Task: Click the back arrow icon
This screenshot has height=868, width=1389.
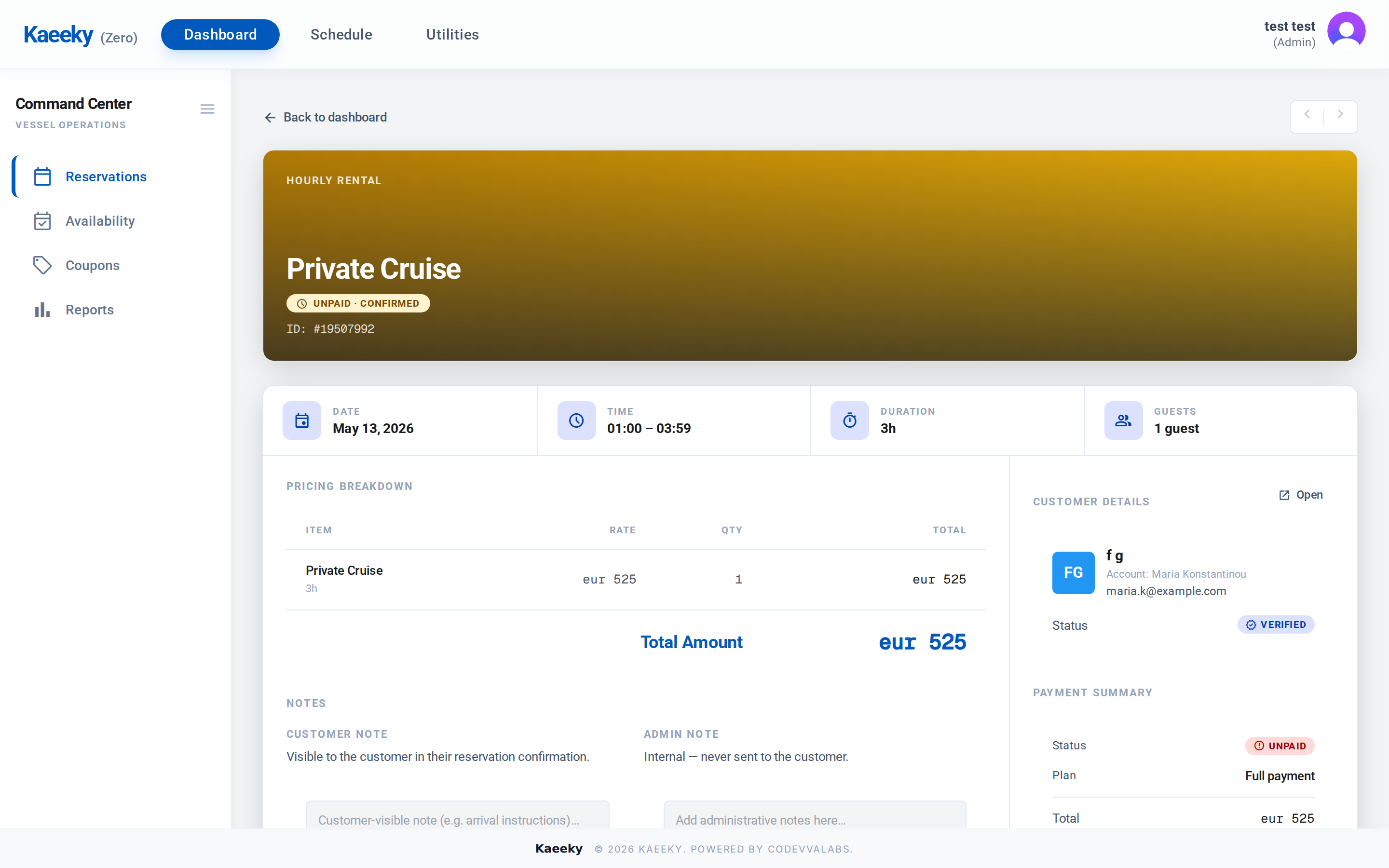Action: coord(270,118)
